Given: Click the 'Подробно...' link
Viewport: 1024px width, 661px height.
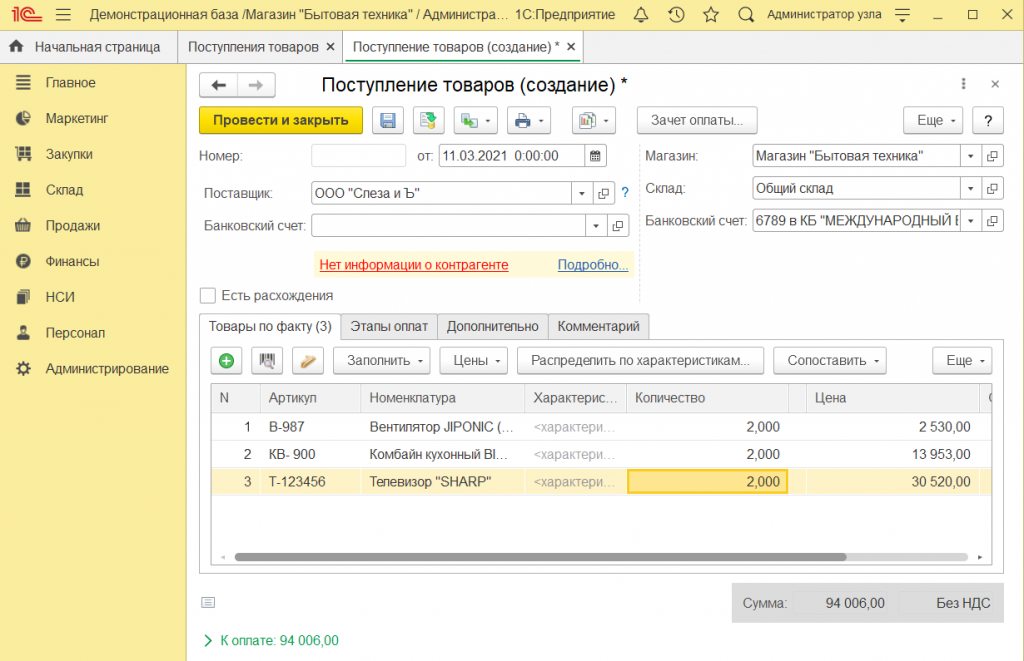Looking at the screenshot, I should coord(592,265).
